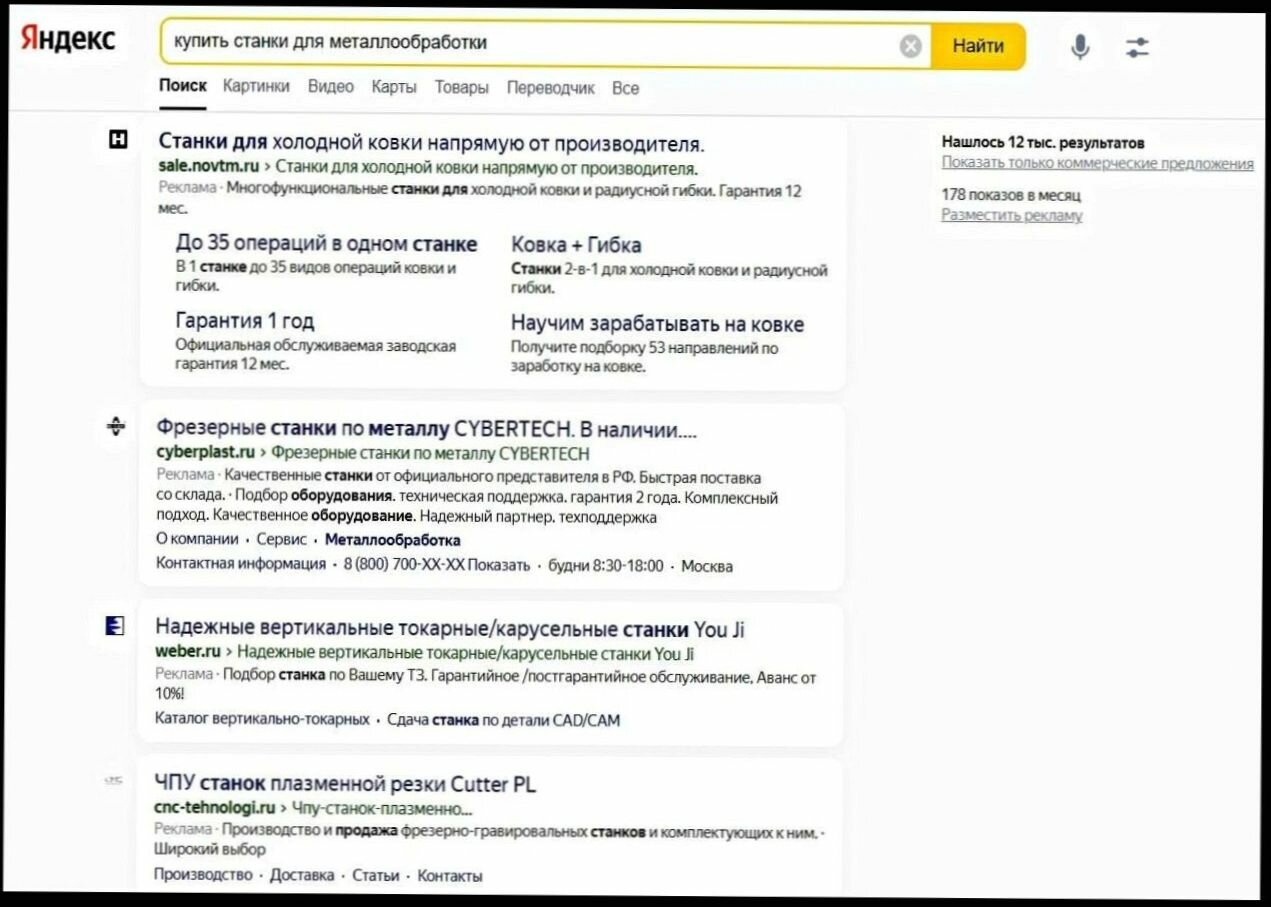This screenshot has height=907, width=1271.
Task: Open the Переводчик tab
Action: point(549,87)
